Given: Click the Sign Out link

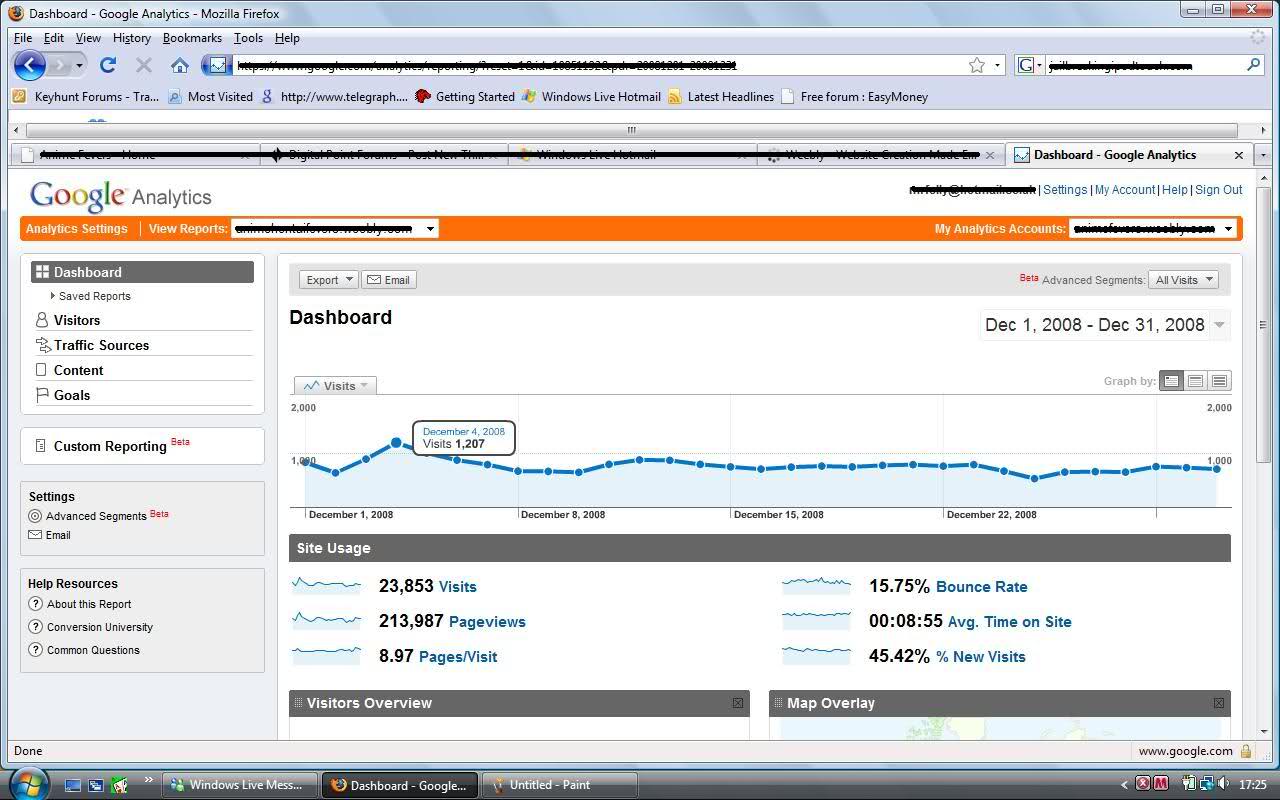Looking at the screenshot, I should coord(1219,190).
